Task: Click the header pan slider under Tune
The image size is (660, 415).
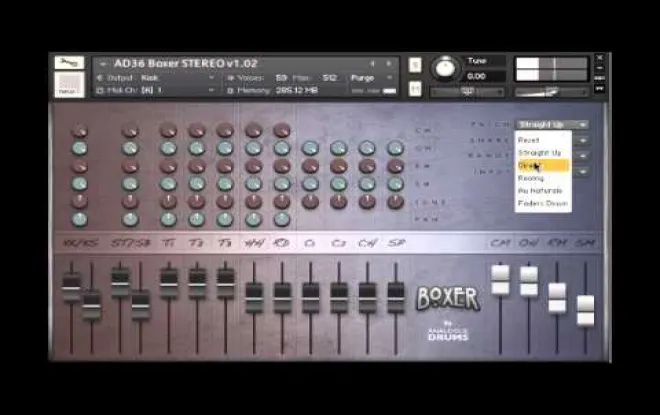Action: (x=467, y=92)
